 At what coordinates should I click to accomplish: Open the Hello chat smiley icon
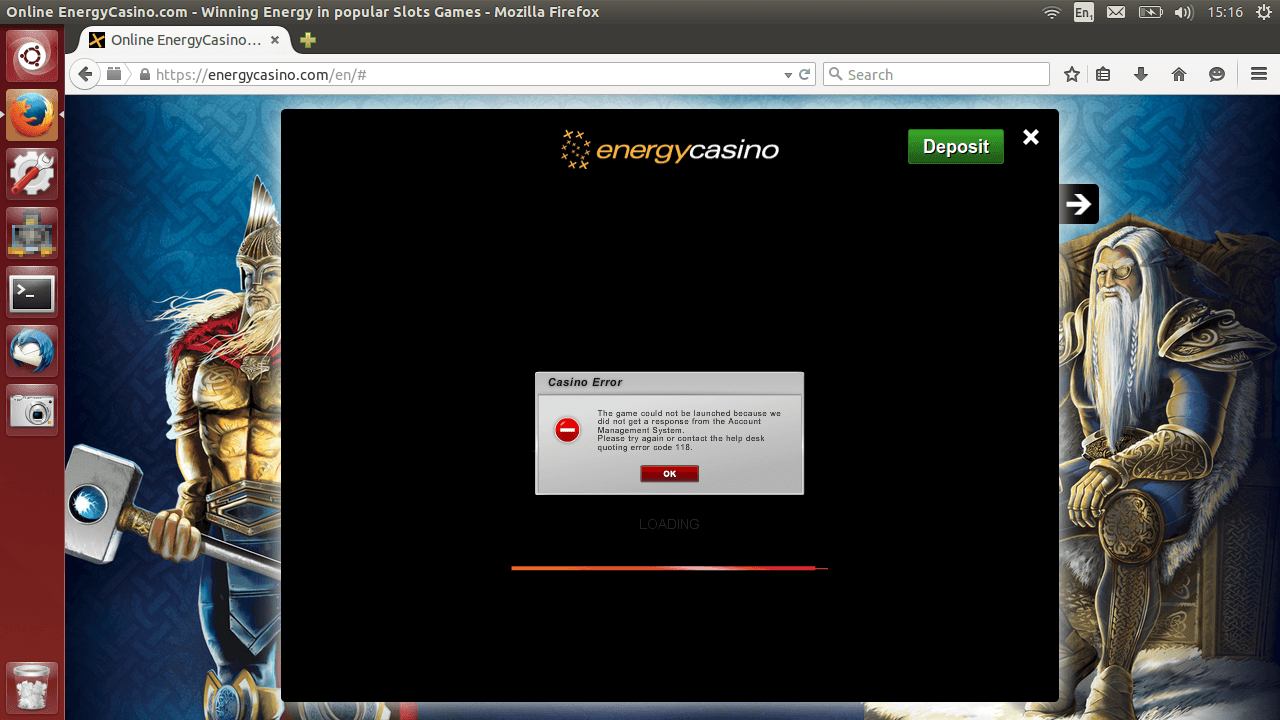[1217, 74]
